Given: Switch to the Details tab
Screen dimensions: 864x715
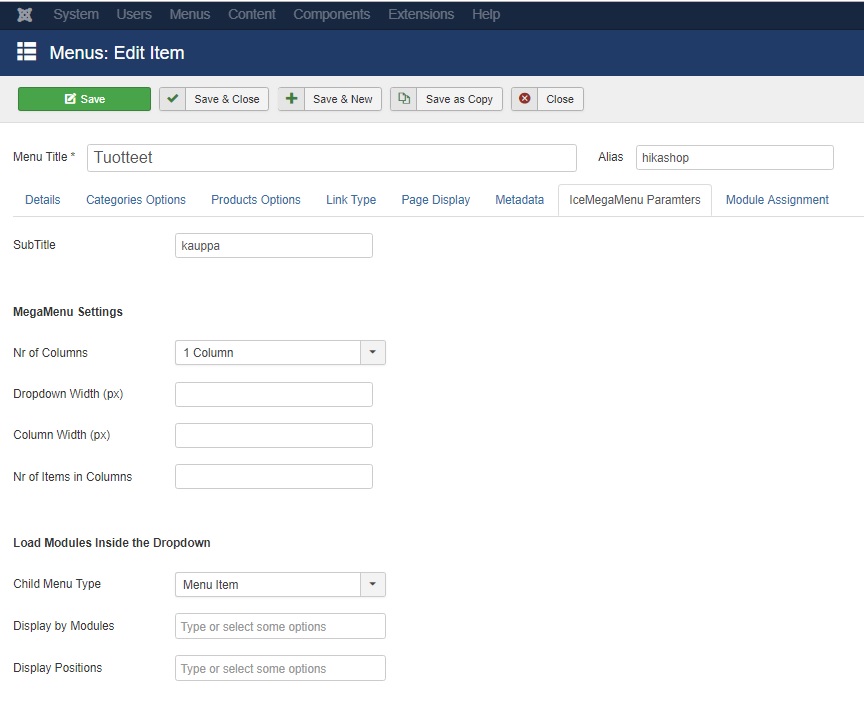Looking at the screenshot, I should (x=42, y=200).
